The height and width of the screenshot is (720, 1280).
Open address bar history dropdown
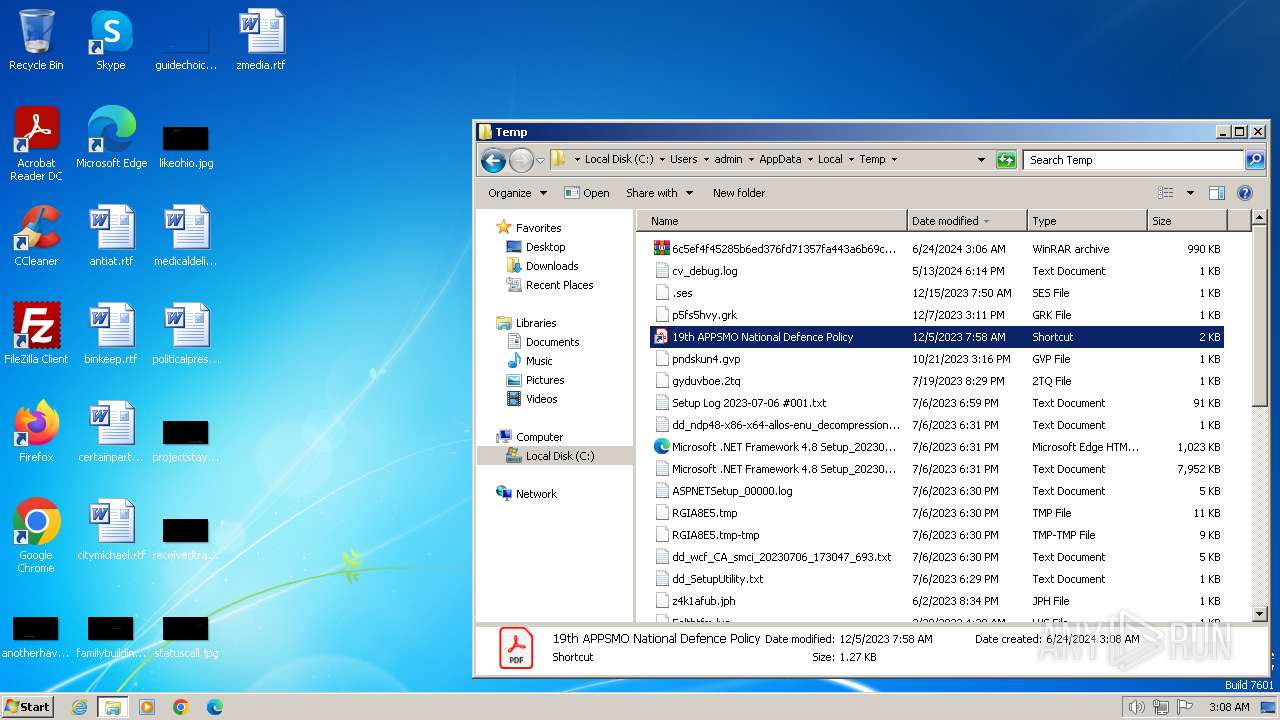coord(981,160)
